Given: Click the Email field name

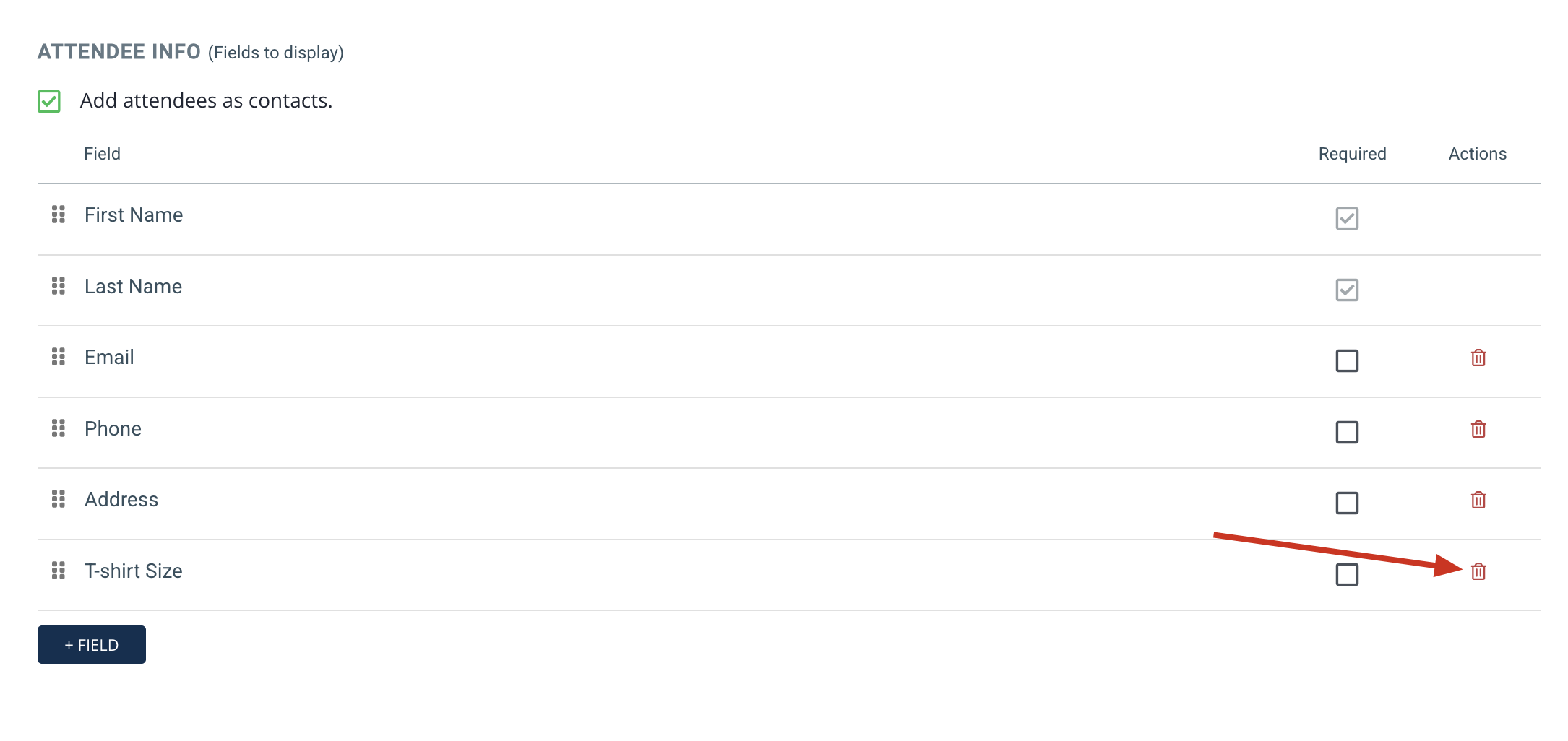Looking at the screenshot, I should tap(109, 357).
